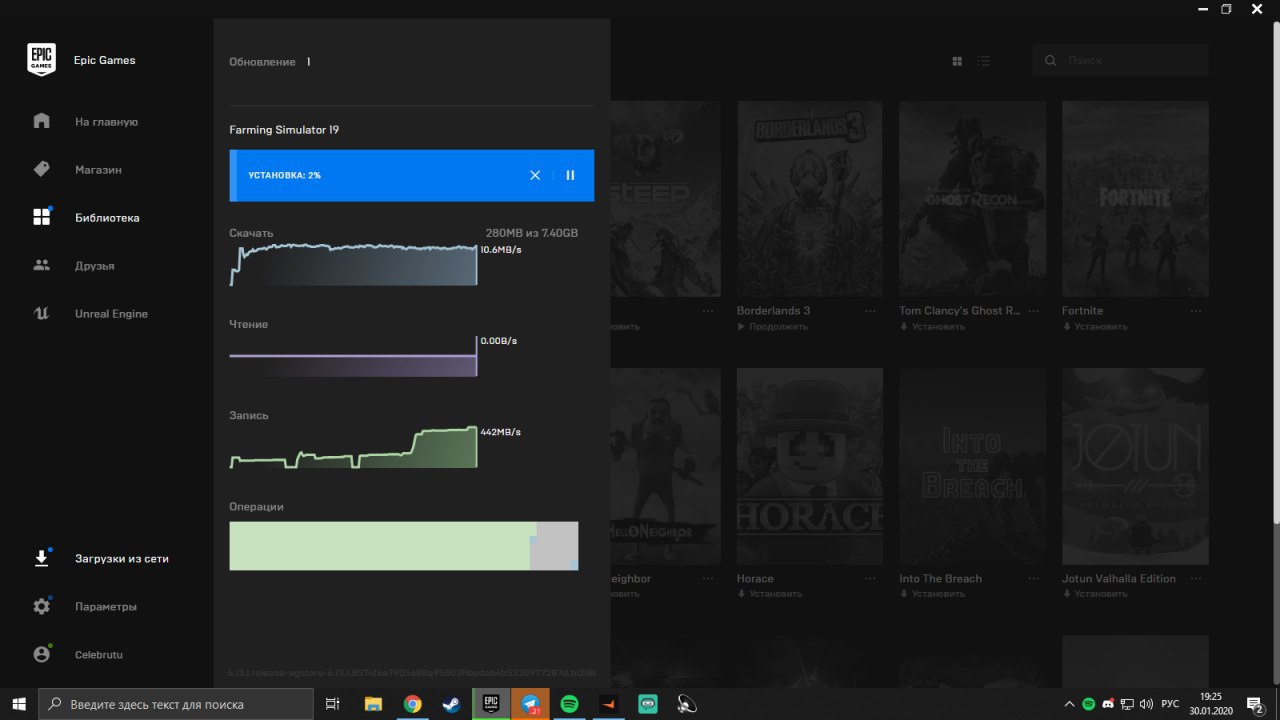The height and width of the screenshot is (720, 1280).
Task: Open the three-dots menu for Borderlands 3
Action: tap(871, 311)
